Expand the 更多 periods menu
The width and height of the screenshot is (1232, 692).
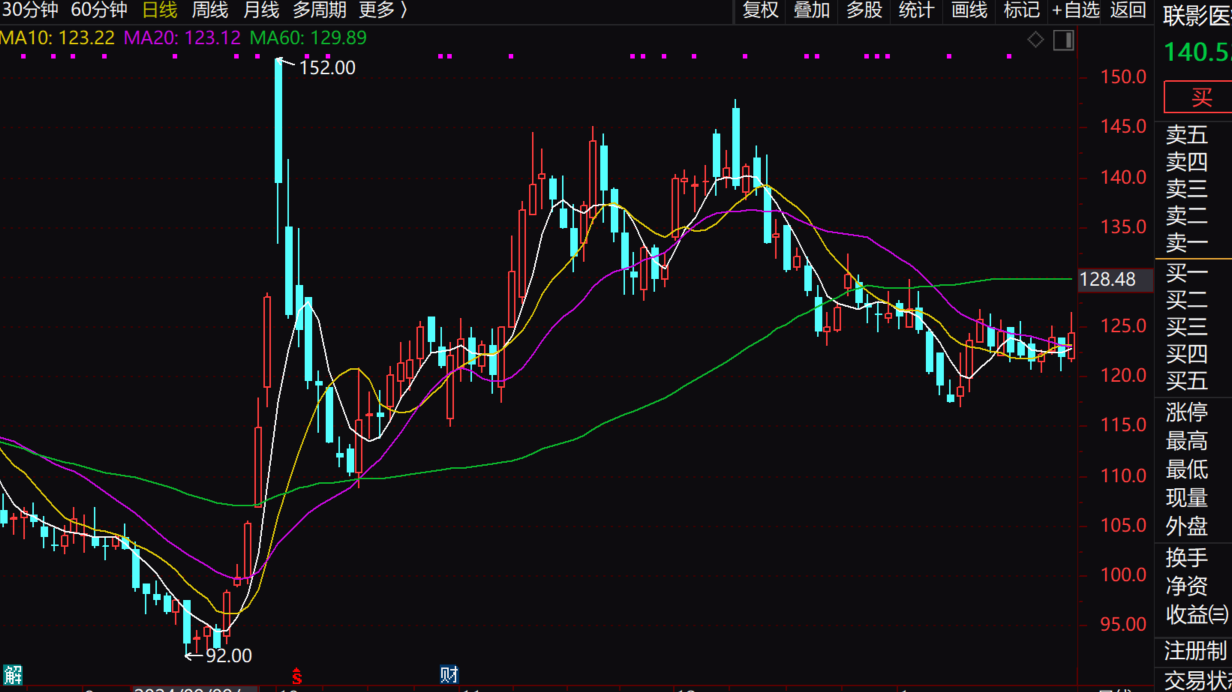pos(383,11)
